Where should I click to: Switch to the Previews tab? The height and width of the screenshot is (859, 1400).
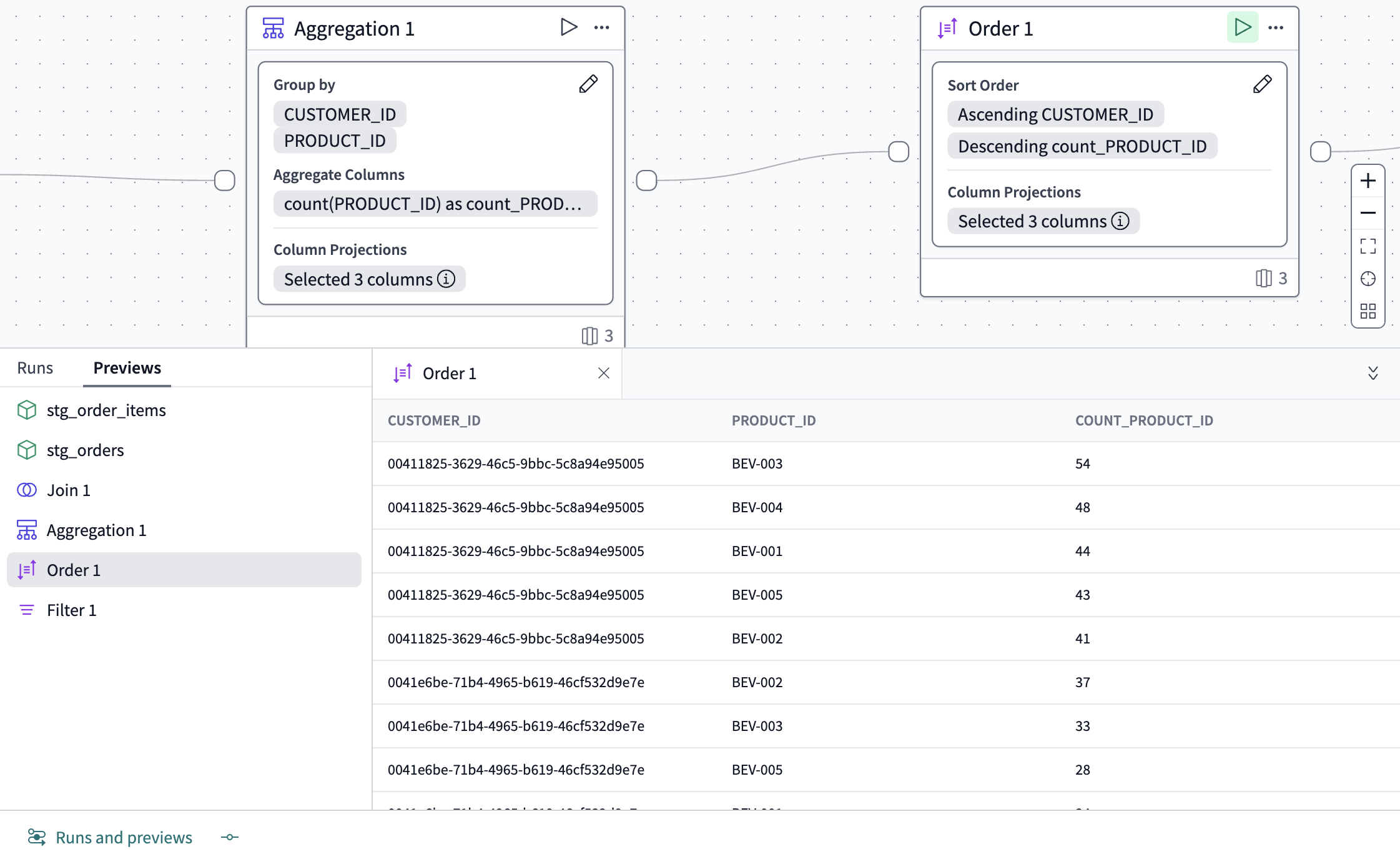126,367
